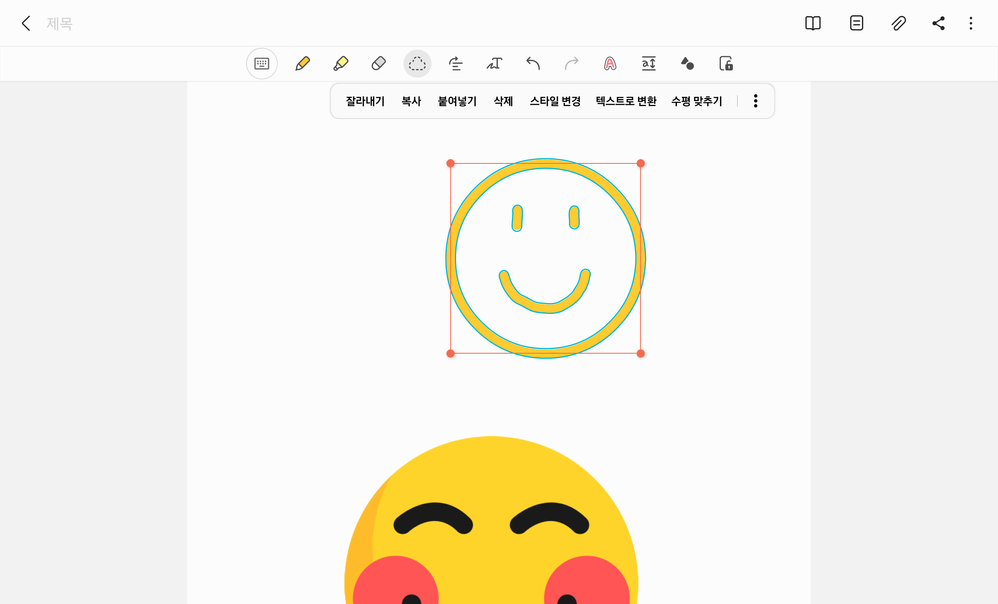Click the handwriting to text icon
The image size is (998, 604).
click(x=495, y=64)
